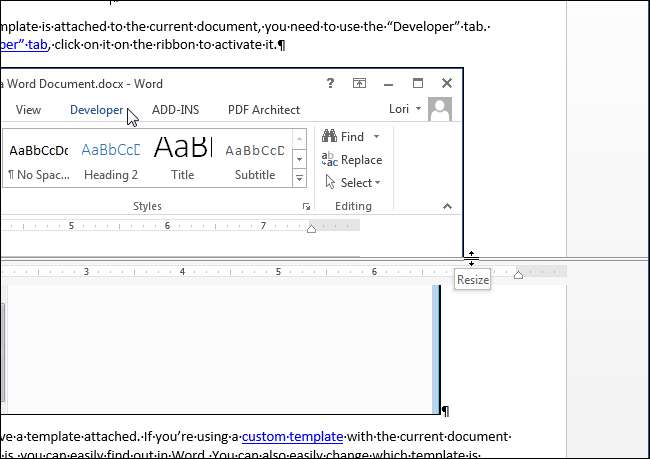Click the Replace icon in Editing
650x459 pixels.
pos(329,159)
